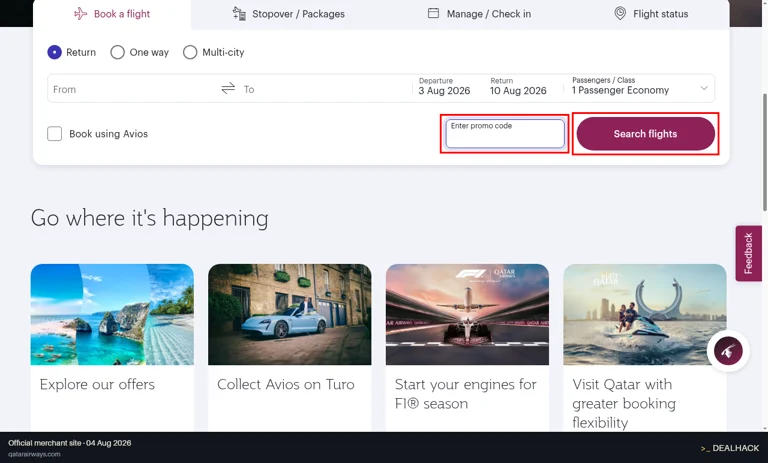Viewport: 768px width, 463px height.
Task: Click the Collect Avios on Turo title
Action: coord(286,385)
